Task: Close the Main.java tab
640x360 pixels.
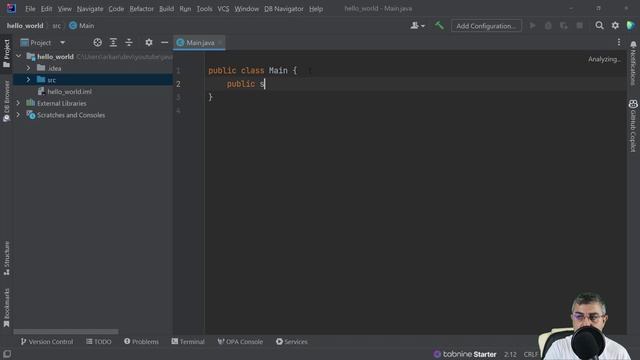Action: [x=220, y=42]
